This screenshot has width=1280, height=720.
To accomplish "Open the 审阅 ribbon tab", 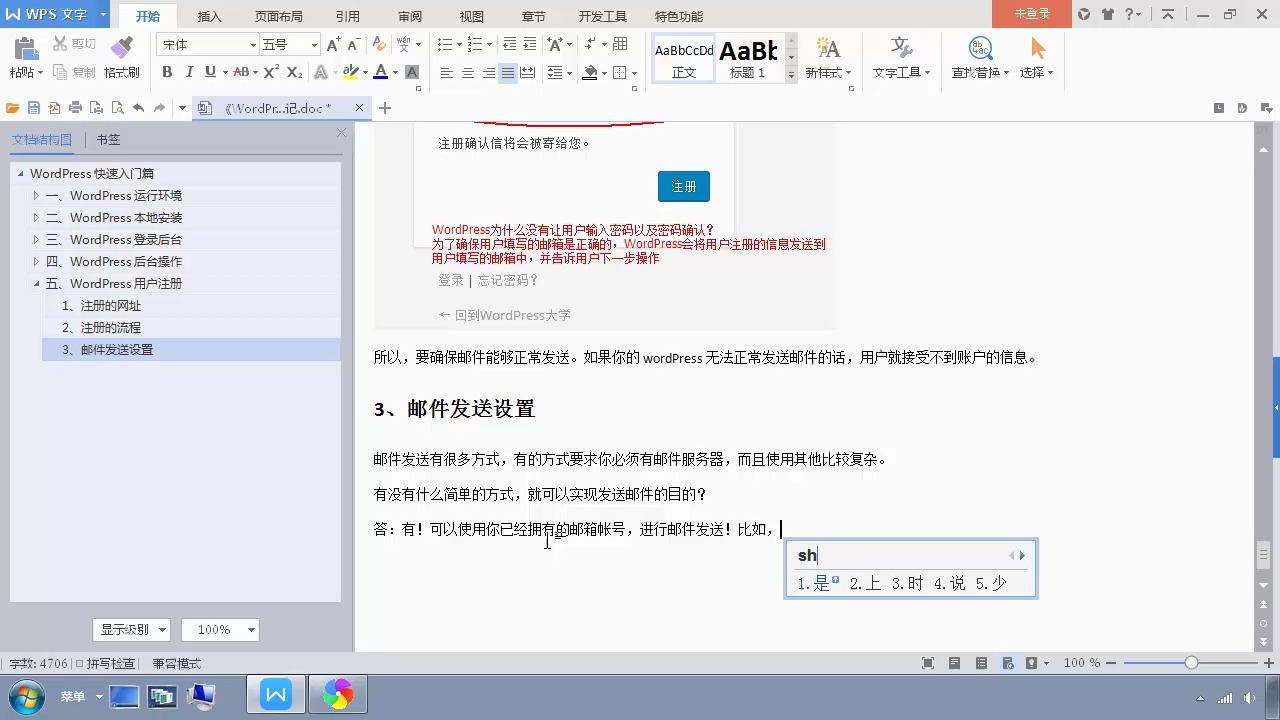I will [410, 16].
